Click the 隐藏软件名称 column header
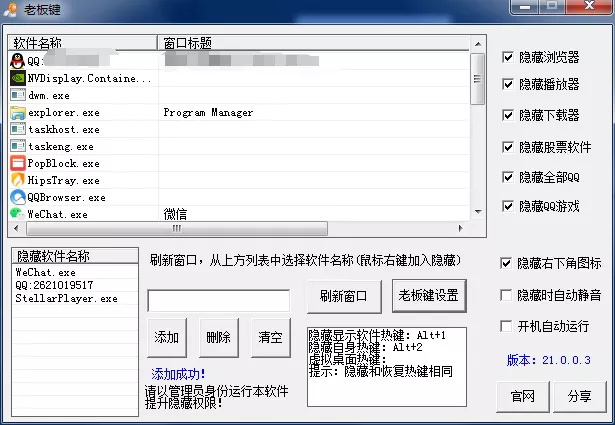The height and width of the screenshot is (425, 615). coord(75,256)
